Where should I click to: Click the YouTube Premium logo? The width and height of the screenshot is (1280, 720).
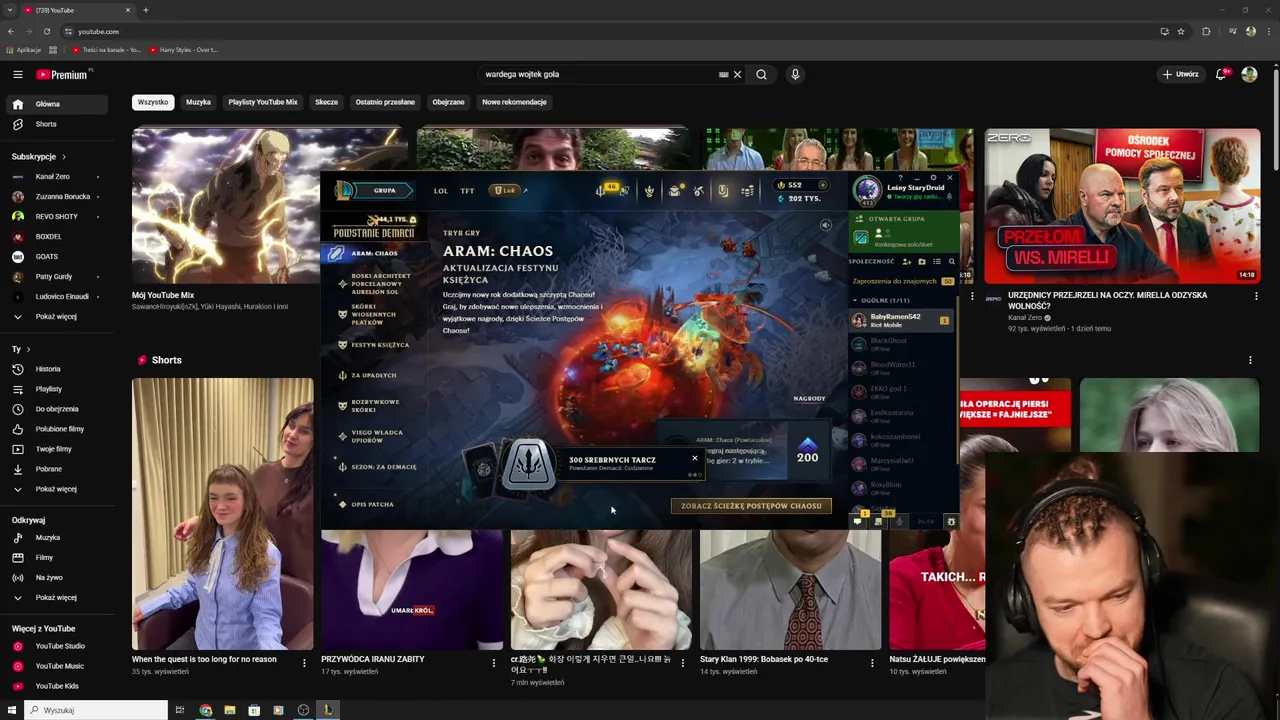coord(62,74)
